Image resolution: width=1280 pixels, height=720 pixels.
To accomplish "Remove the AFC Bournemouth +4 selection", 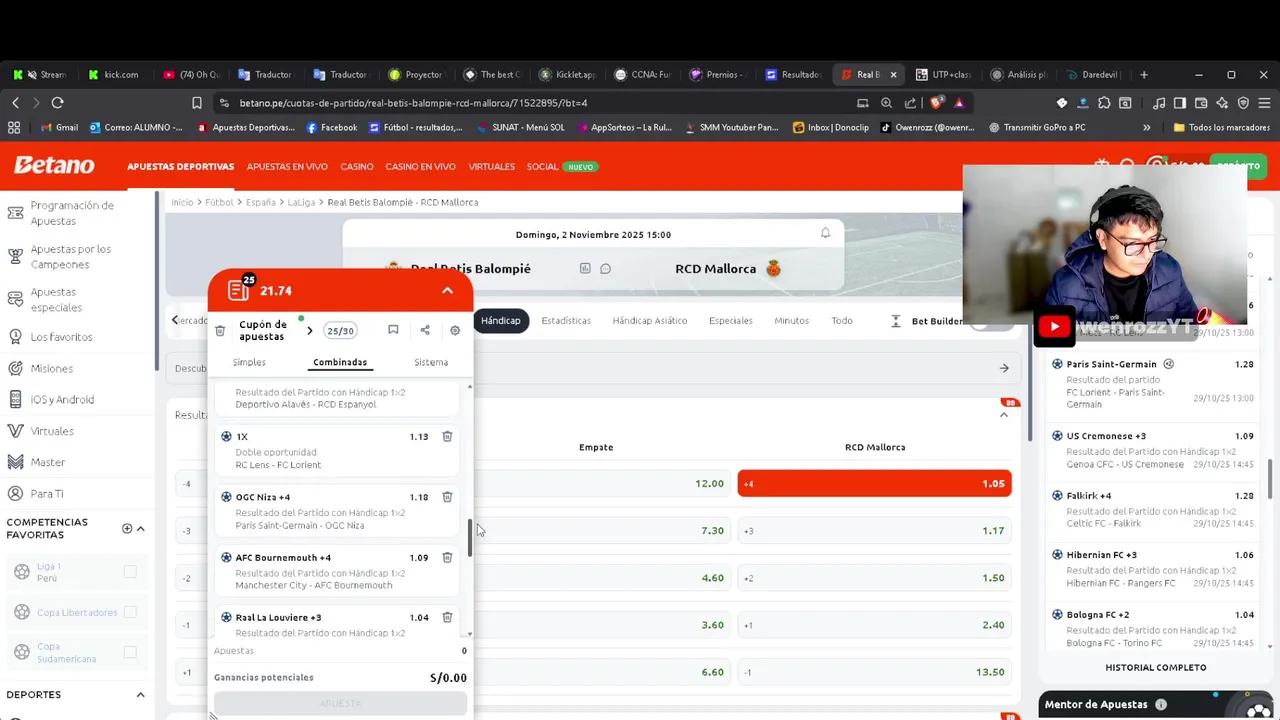I will click(x=447, y=557).
